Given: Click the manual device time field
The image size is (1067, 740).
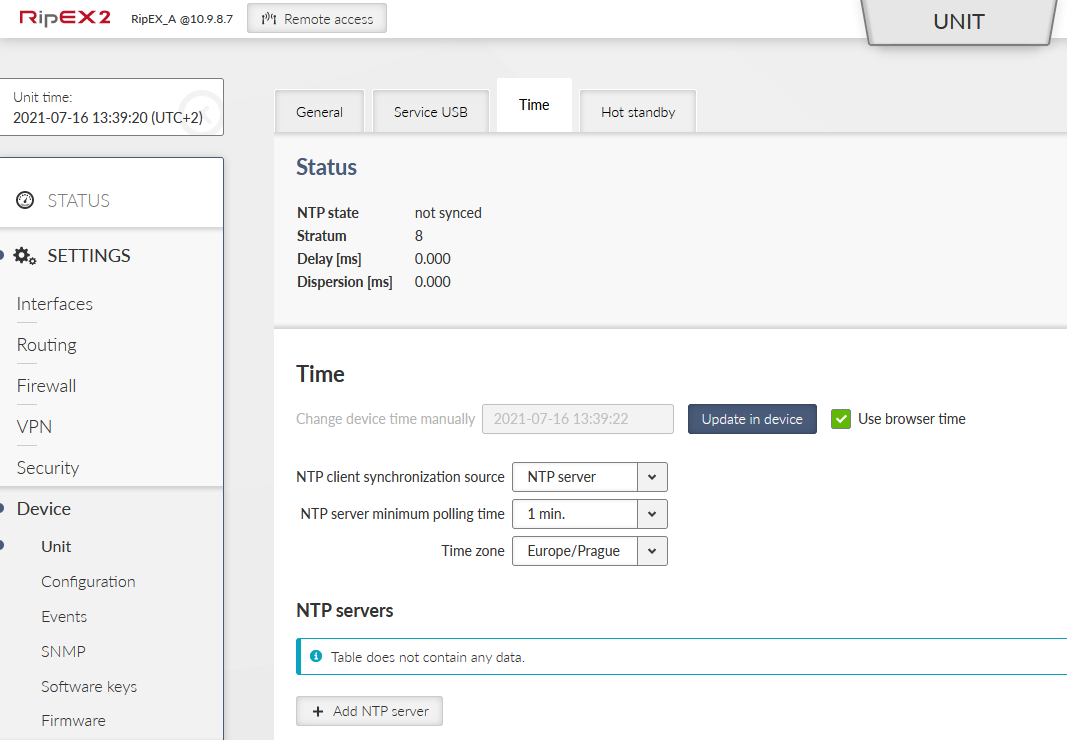Looking at the screenshot, I should coord(578,419).
